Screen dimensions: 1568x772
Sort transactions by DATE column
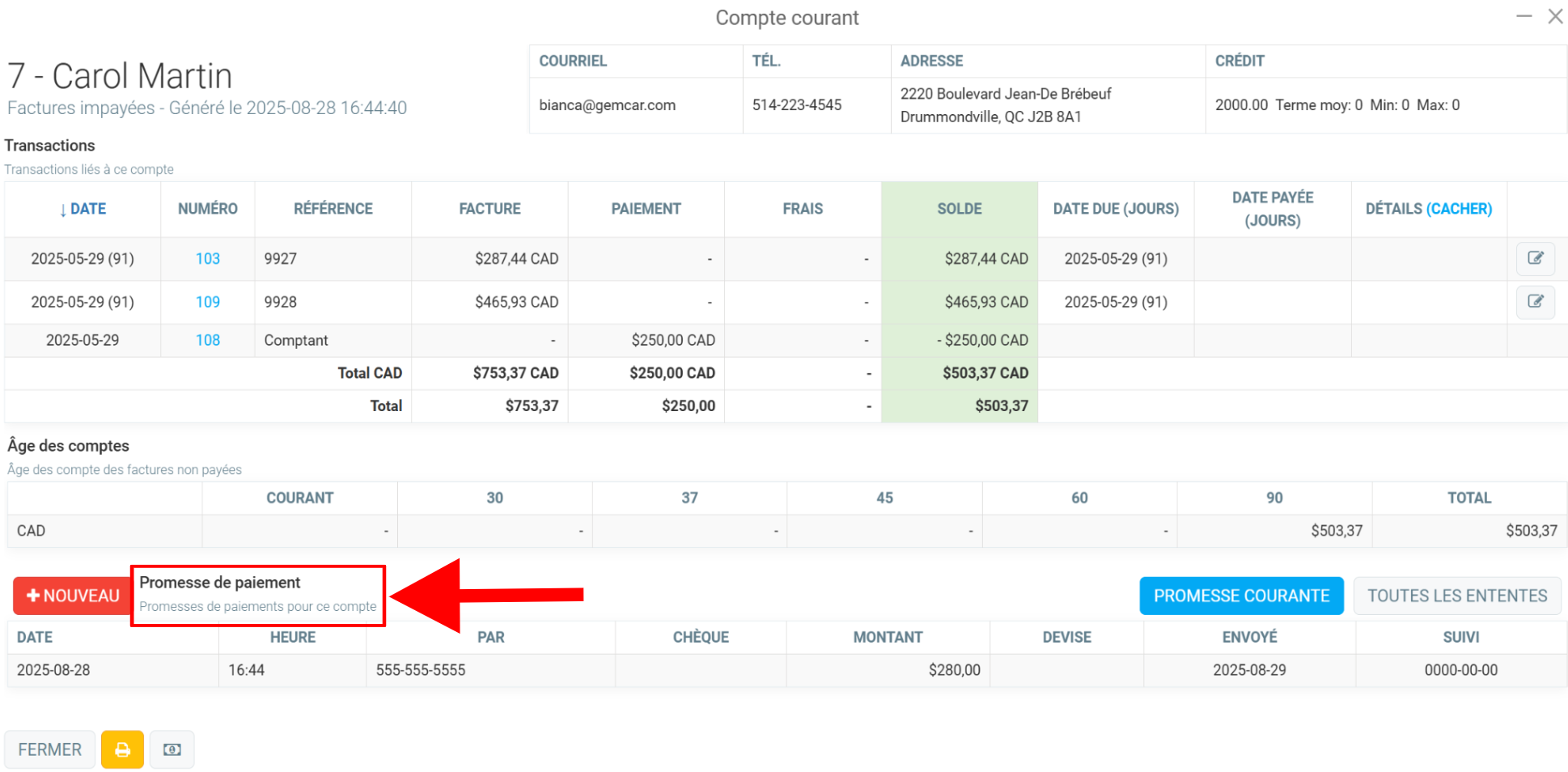83,209
